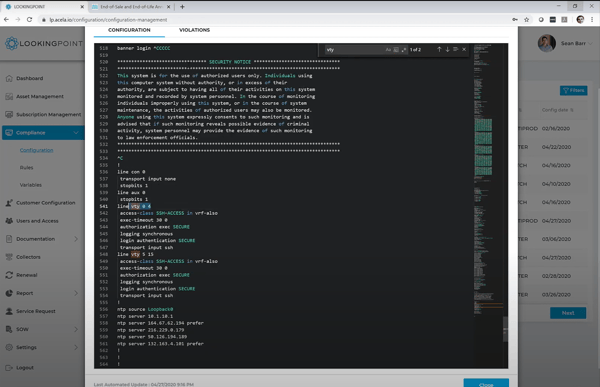This screenshot has height=387, width=600.
Task: Click 'ntp source Loopback0' line
Action: 145,309
